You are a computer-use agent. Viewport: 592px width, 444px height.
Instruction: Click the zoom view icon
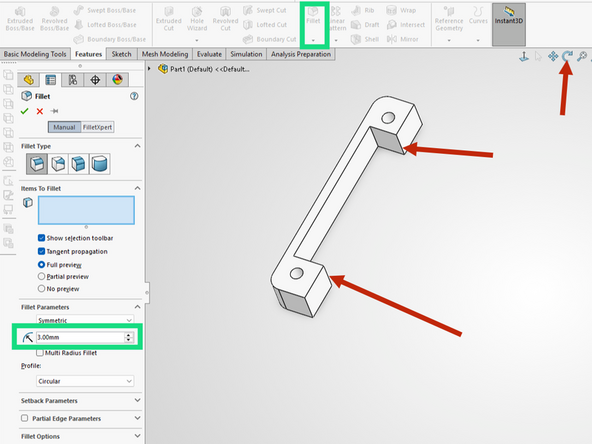point(582,56)
